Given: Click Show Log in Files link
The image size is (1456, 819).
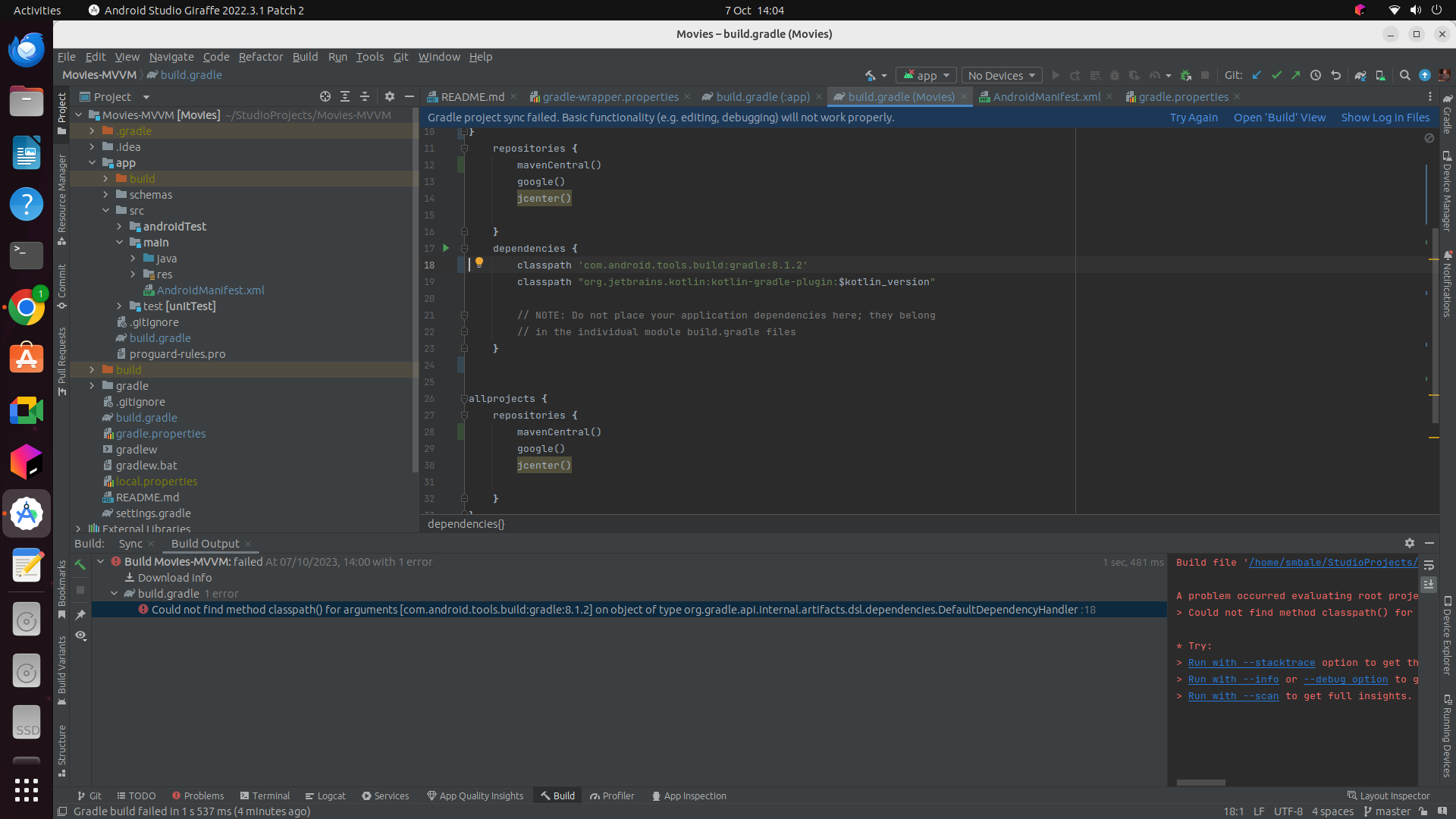Looking at the screenshot, I should pos(1385,117).
